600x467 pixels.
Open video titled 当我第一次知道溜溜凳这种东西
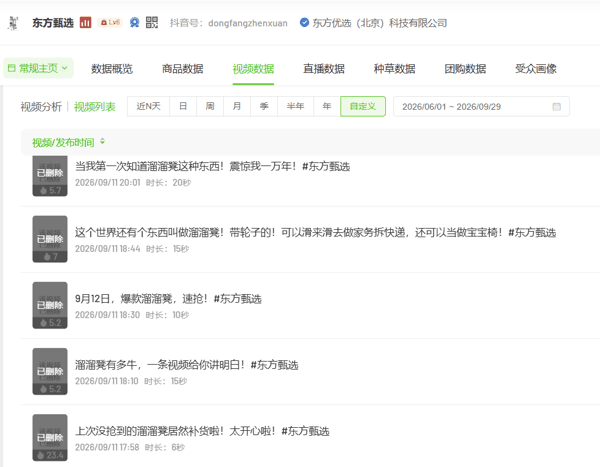pos(212,167)
